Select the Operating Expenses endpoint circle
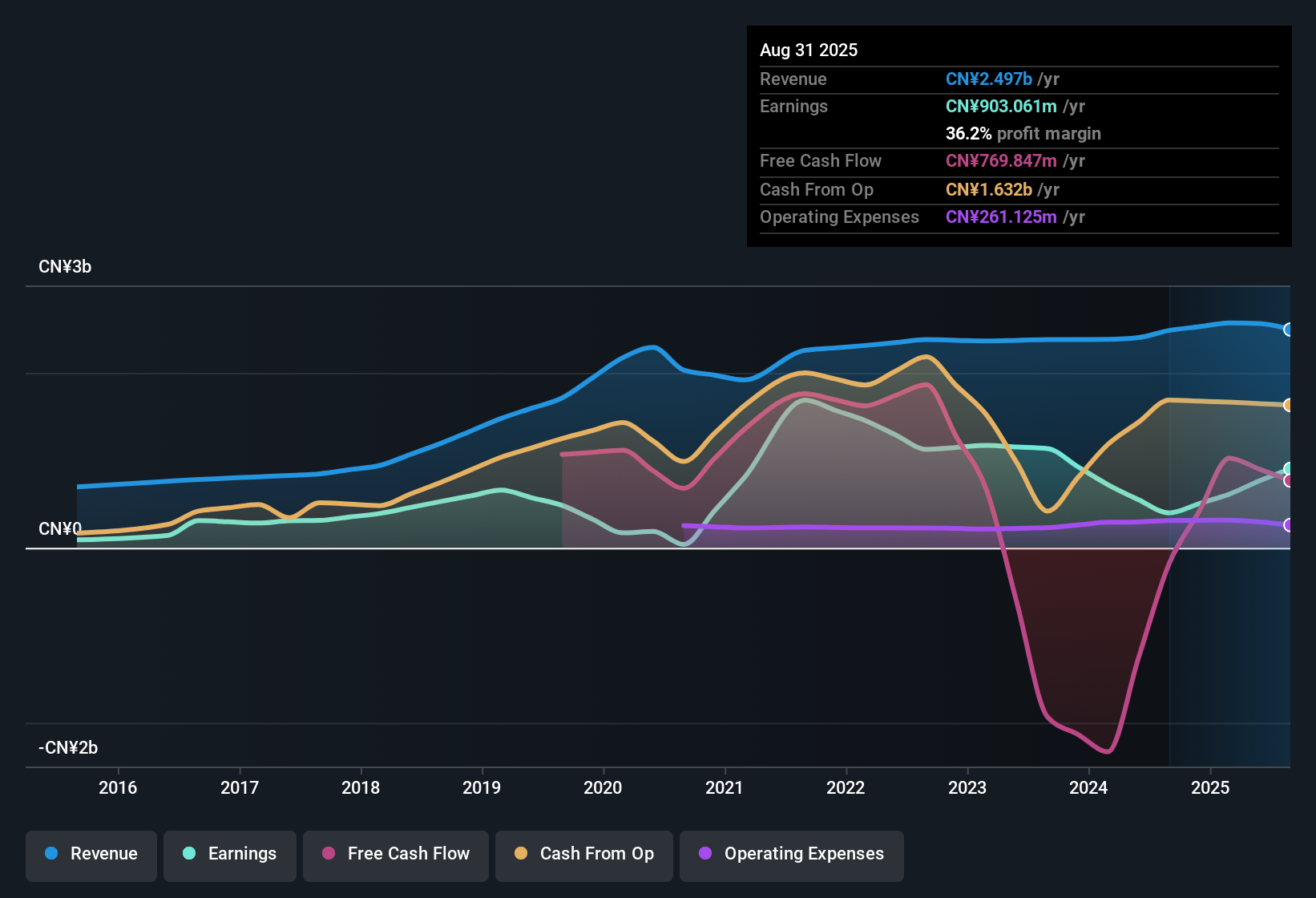This screenshot has width=1316, height=898. pos(1289,525)
